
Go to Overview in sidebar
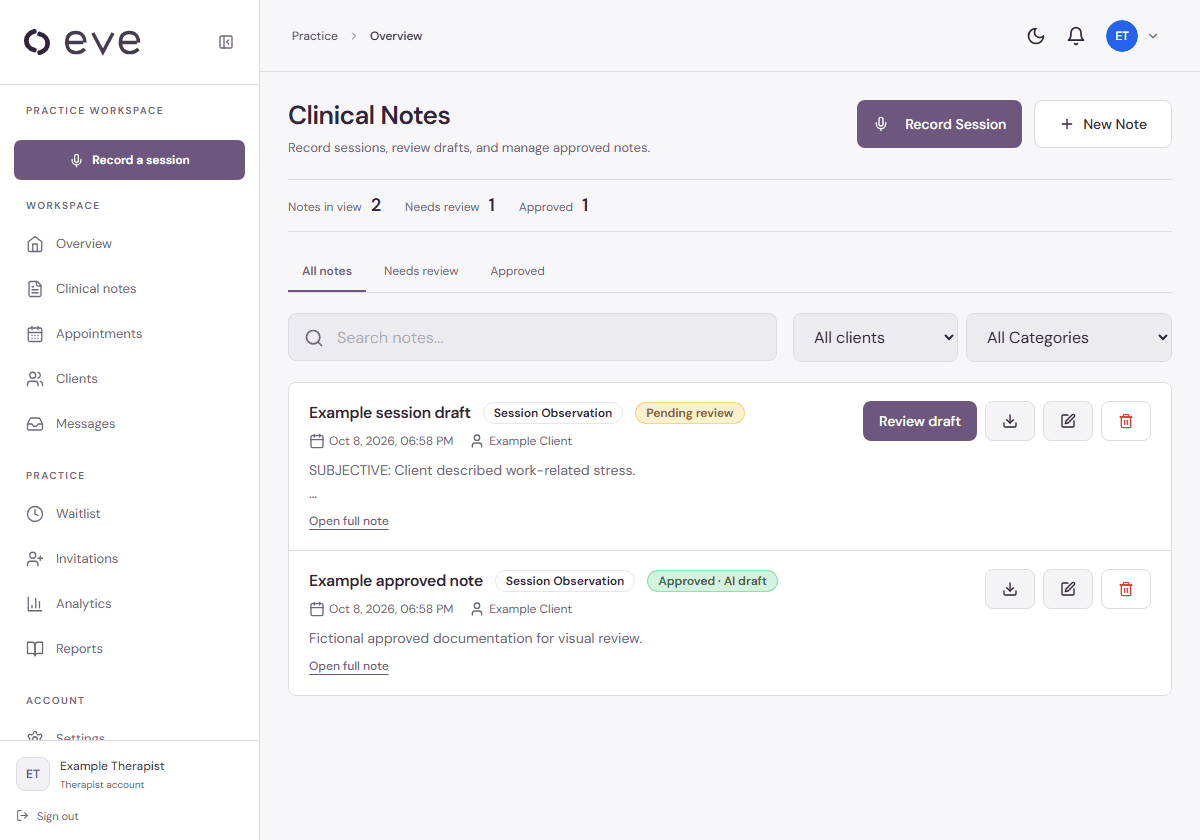[130, 244]
